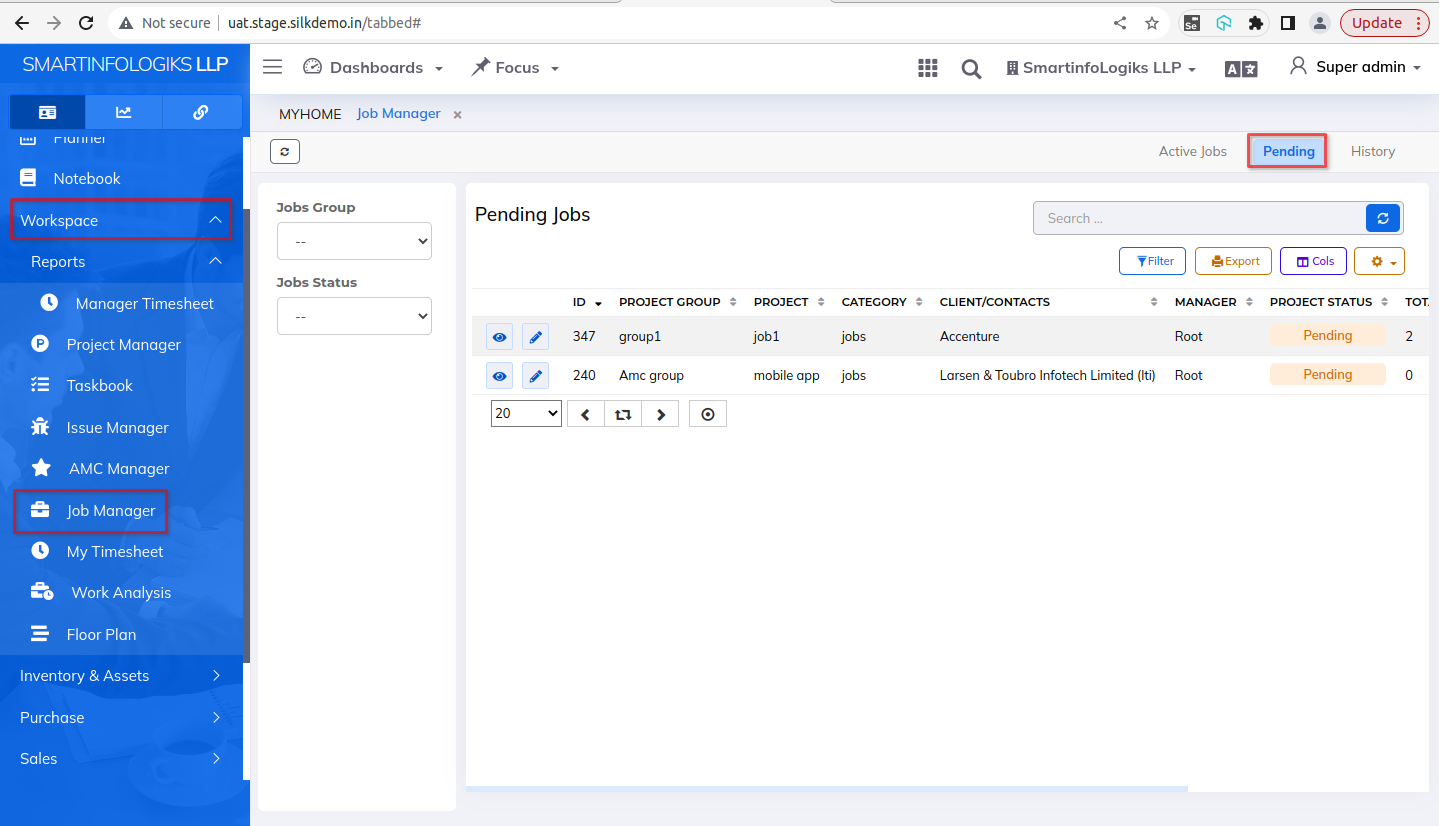Sort by CLIENT/CONTACTS column header
This screenshot has height=826, width=1439.
pyautogui.click(x=1048, y=302)
